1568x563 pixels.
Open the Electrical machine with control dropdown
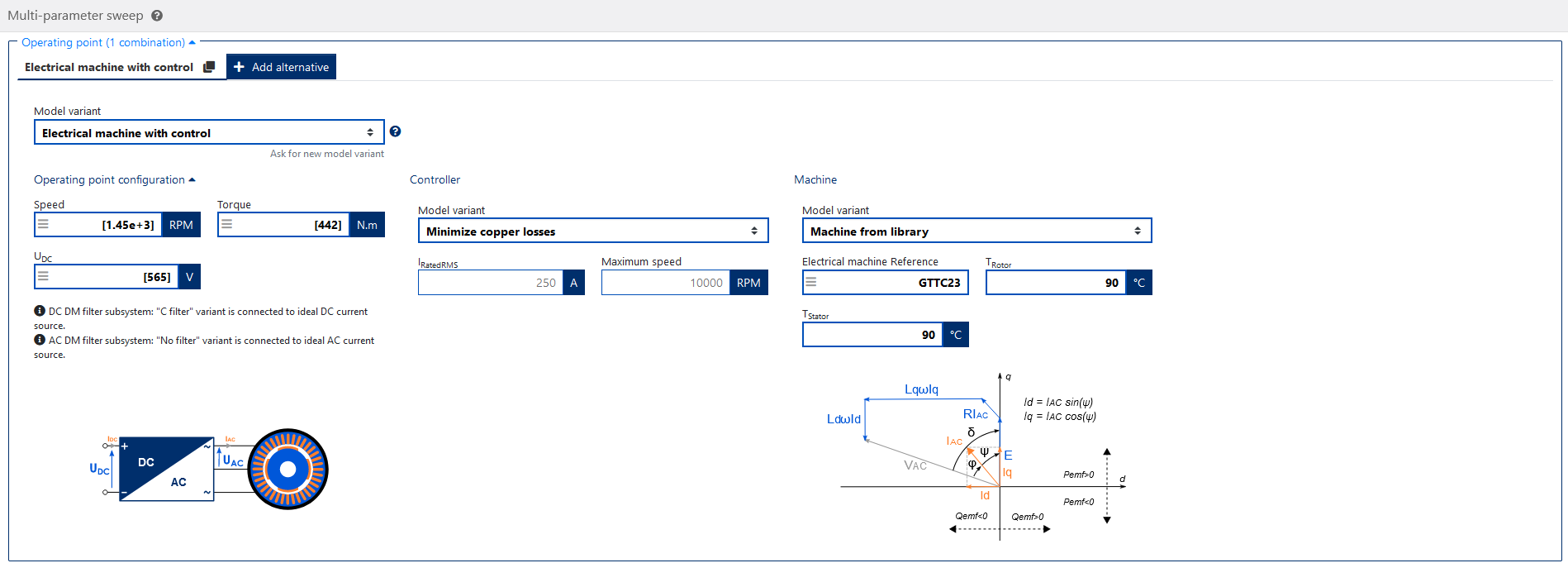(x=208, y=132)
